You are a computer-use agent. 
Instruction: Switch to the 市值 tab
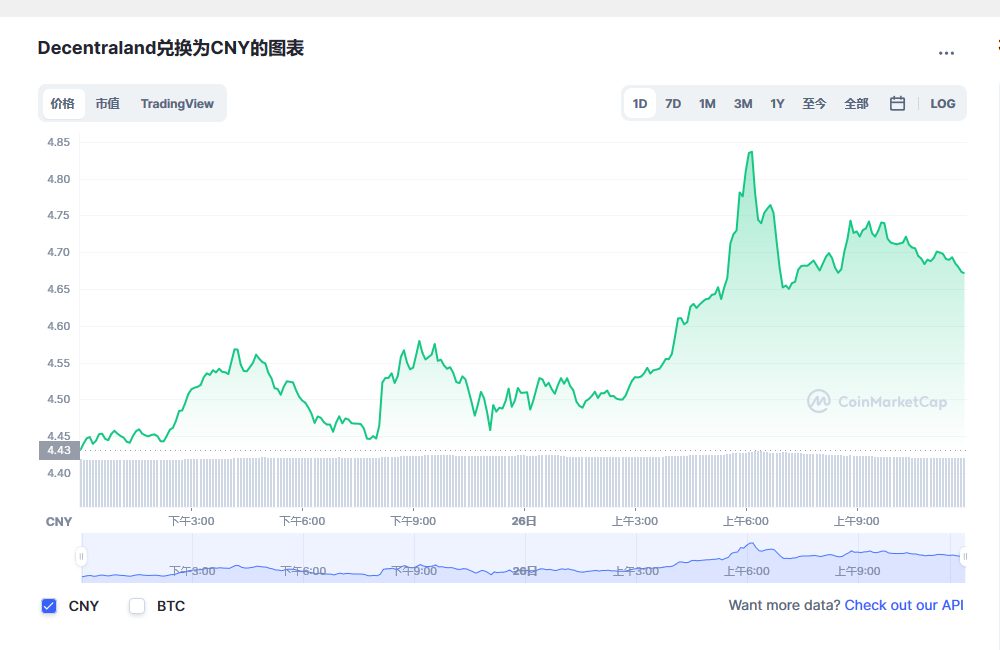[x=108, y=103]
